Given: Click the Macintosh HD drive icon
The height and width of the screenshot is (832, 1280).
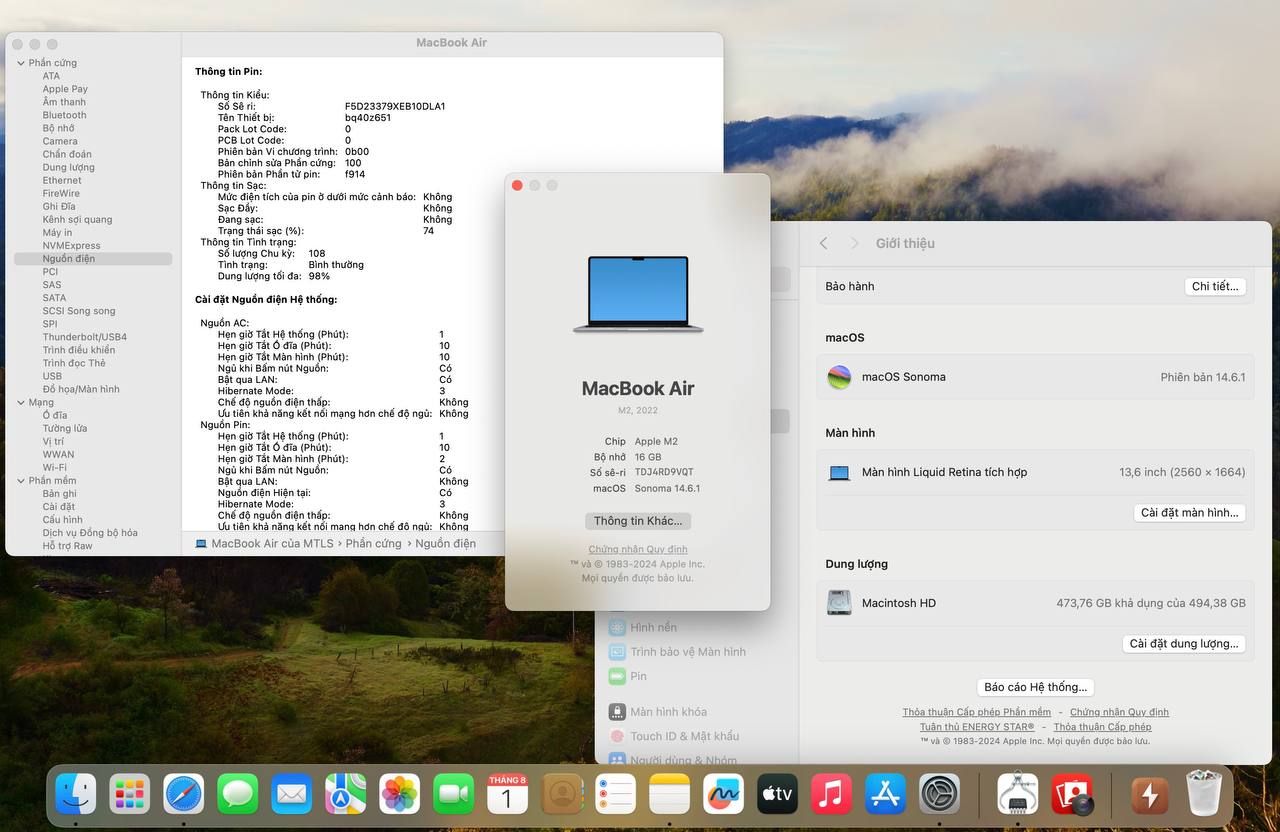Looking at the screenshot, I should tap(839, 603).
